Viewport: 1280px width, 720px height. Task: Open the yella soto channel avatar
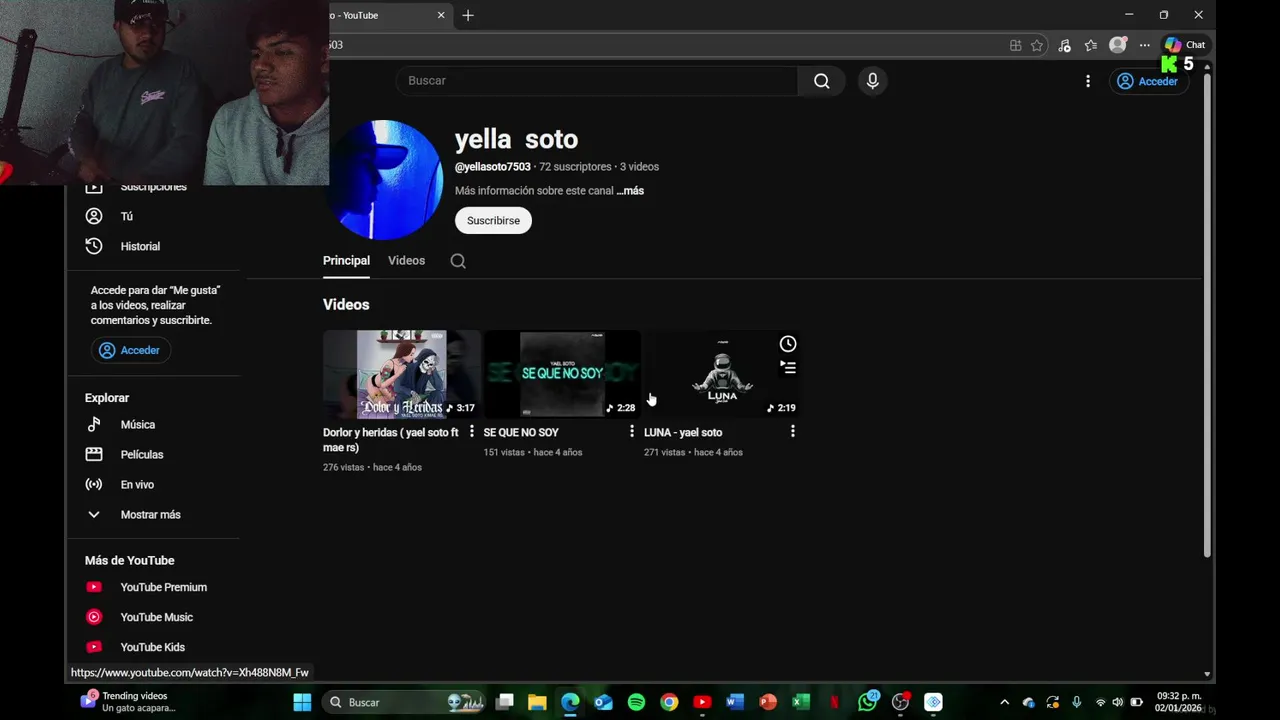point(385,180)
